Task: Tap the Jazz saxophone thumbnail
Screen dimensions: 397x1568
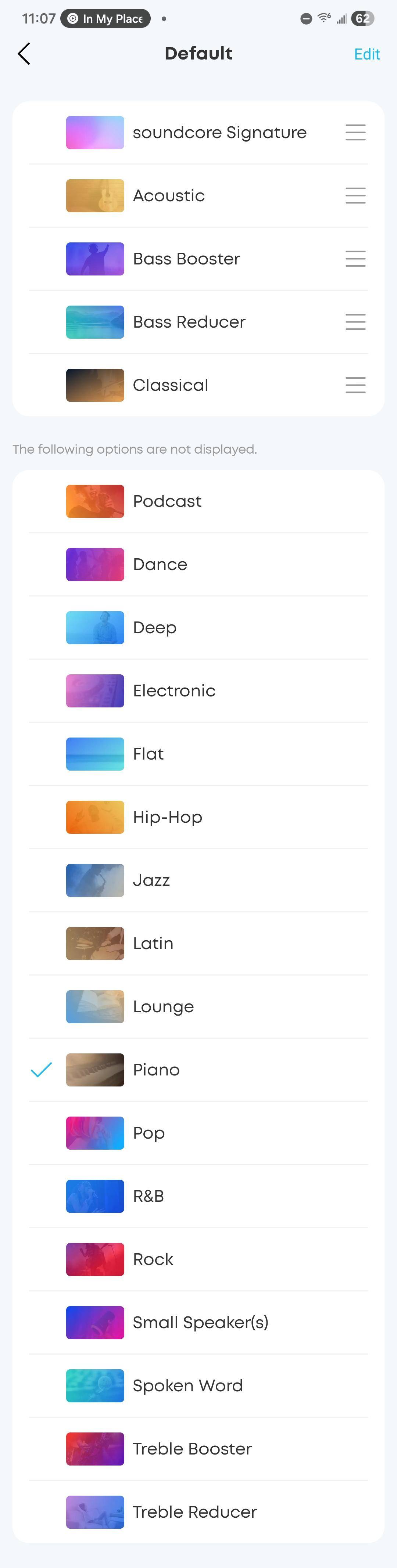Action: tap(95, 880)
